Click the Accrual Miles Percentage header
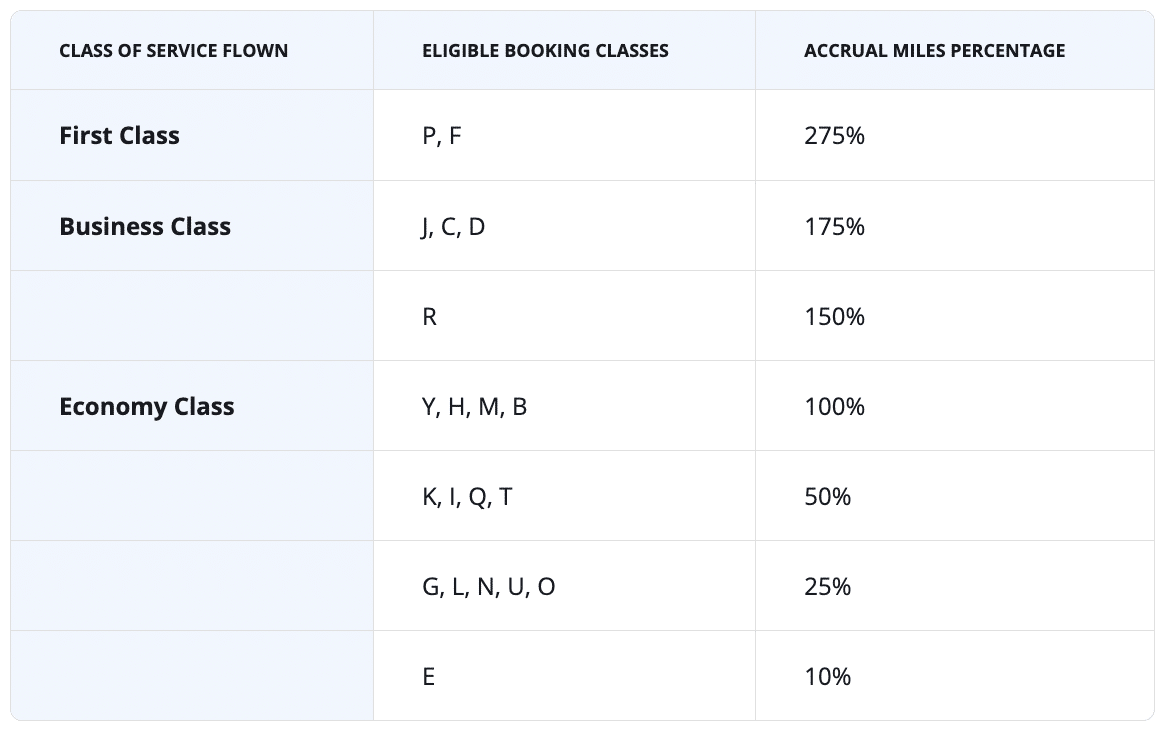Image resolution: width=1170 pixels, height=732 pixels. point(934,51)
